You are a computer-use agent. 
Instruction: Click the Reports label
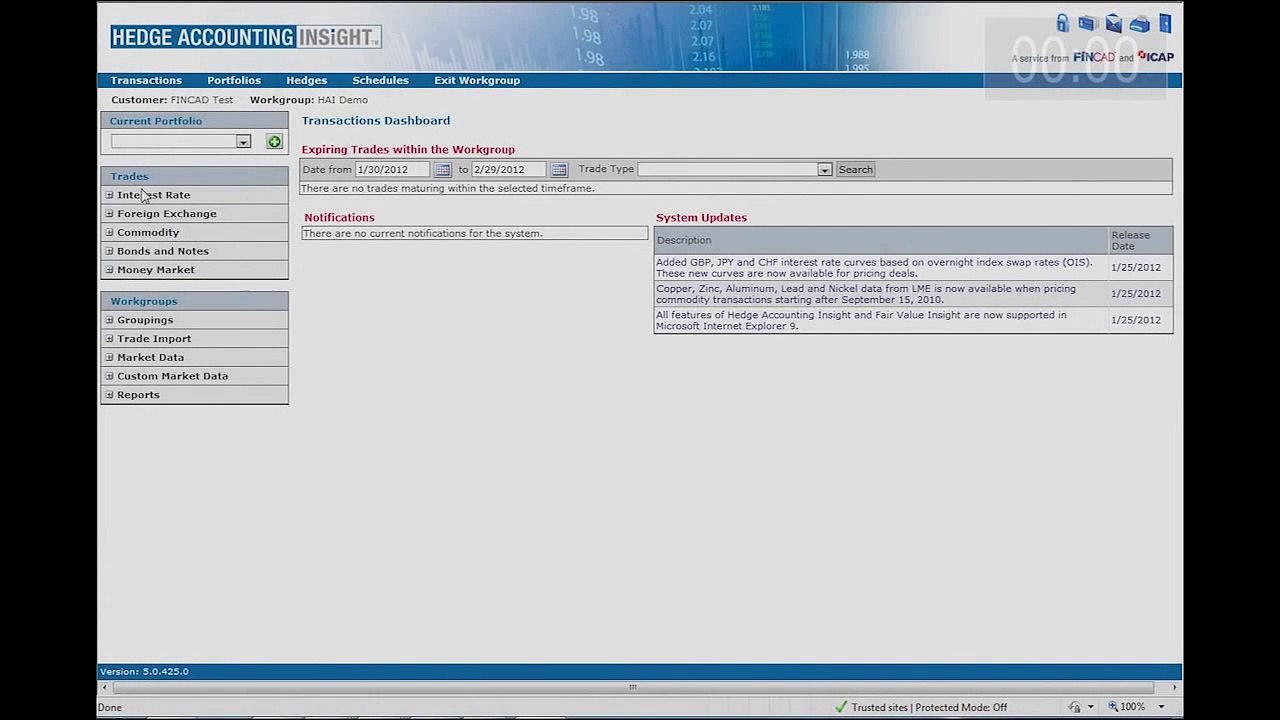(x=138, y=395)
